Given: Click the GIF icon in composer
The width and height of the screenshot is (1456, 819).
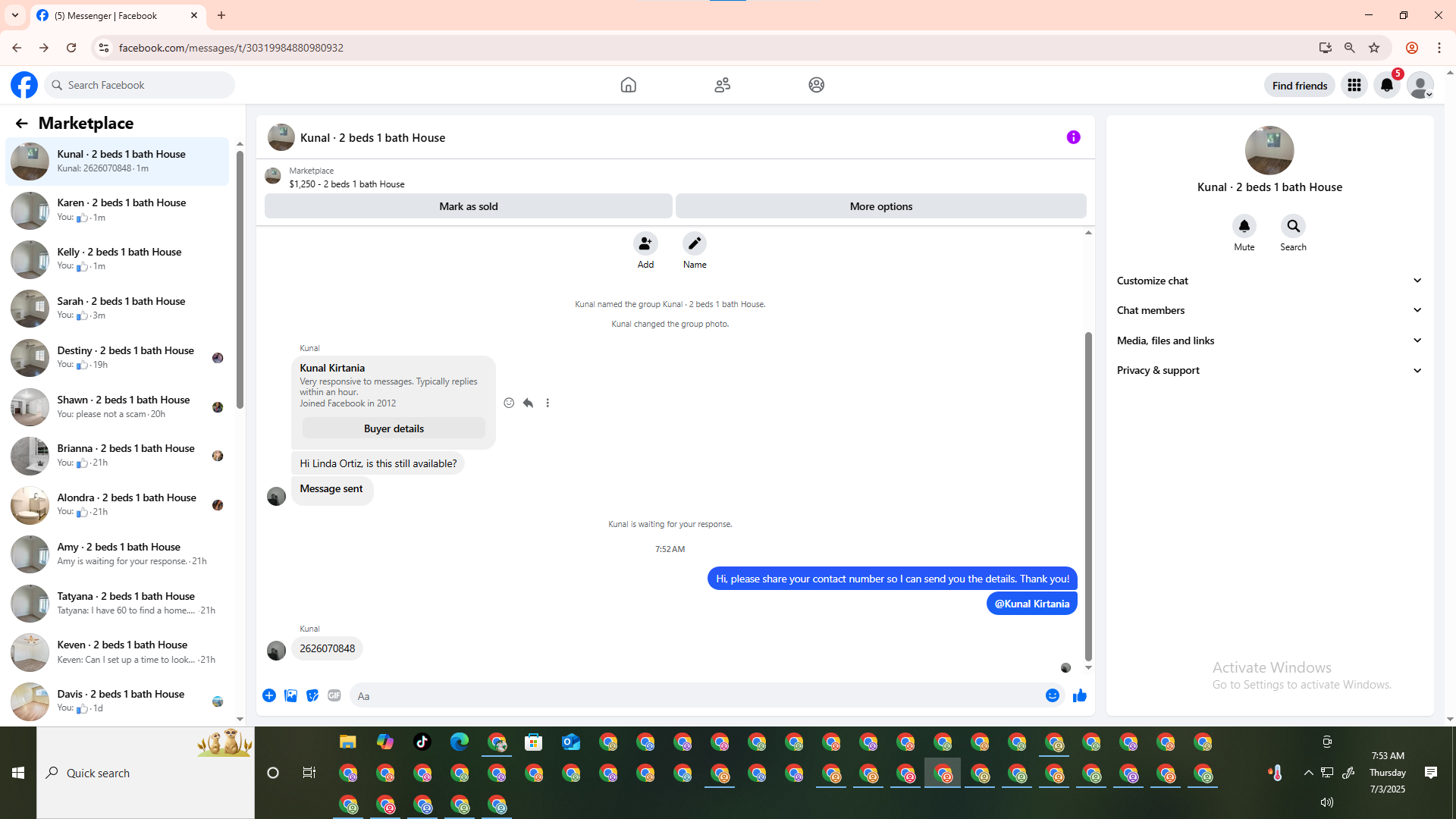Looking at the screenshot, I should coord(334,695).
